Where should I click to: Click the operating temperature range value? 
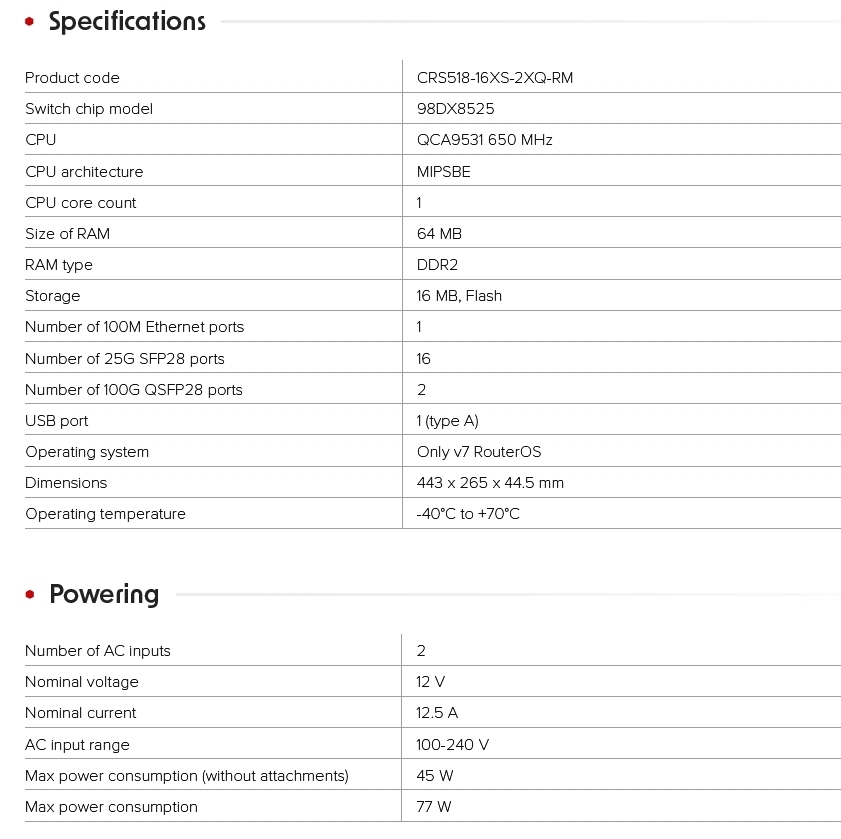coord(468,514)
